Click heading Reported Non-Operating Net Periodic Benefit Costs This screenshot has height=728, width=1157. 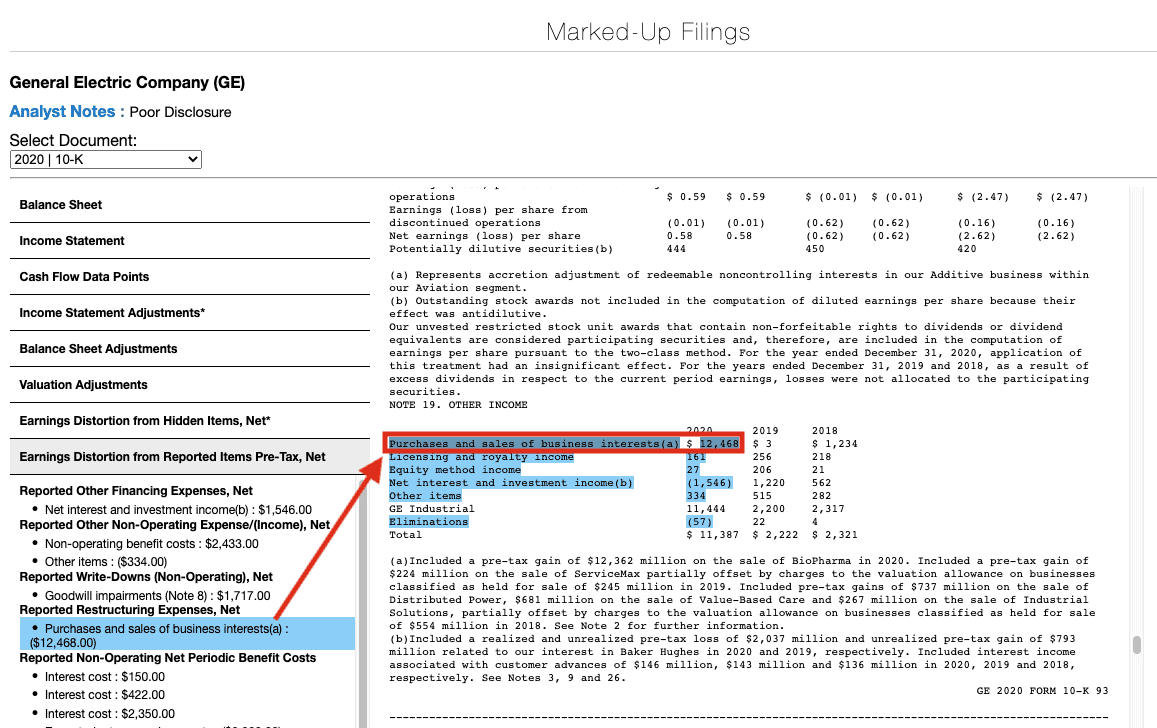[x=167, y=658]
